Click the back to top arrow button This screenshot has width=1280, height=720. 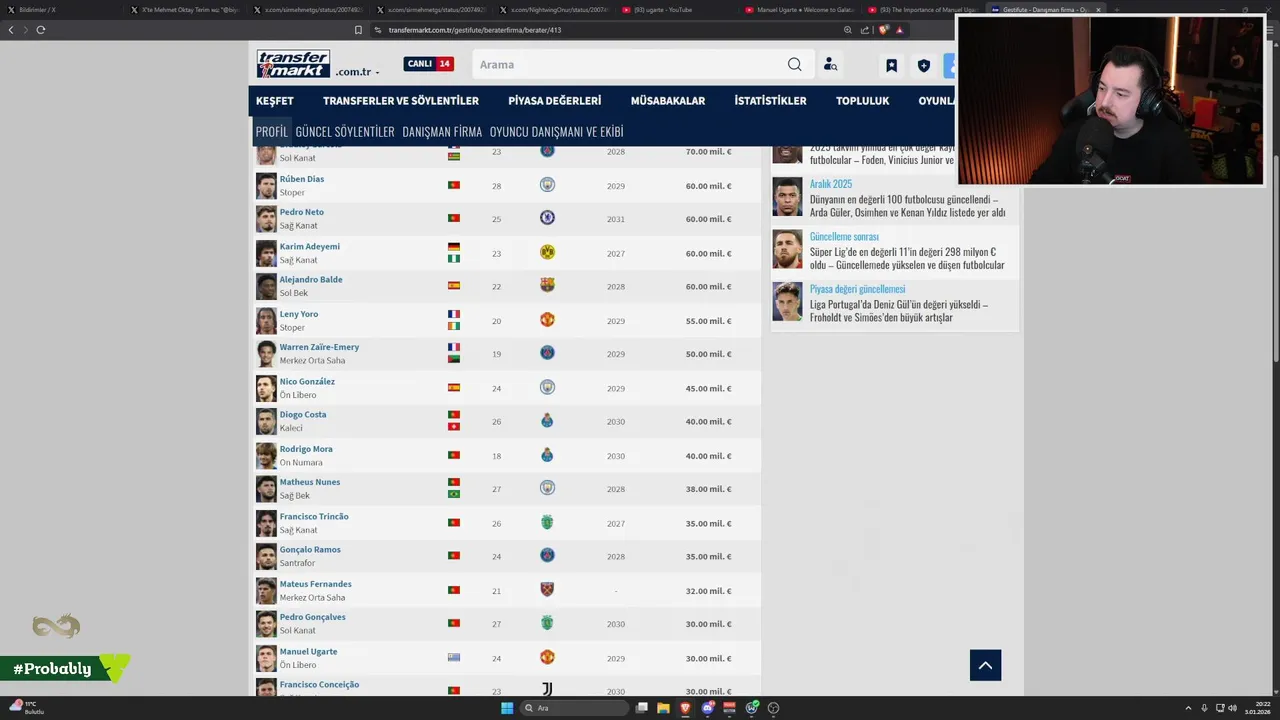coord(985,665)
